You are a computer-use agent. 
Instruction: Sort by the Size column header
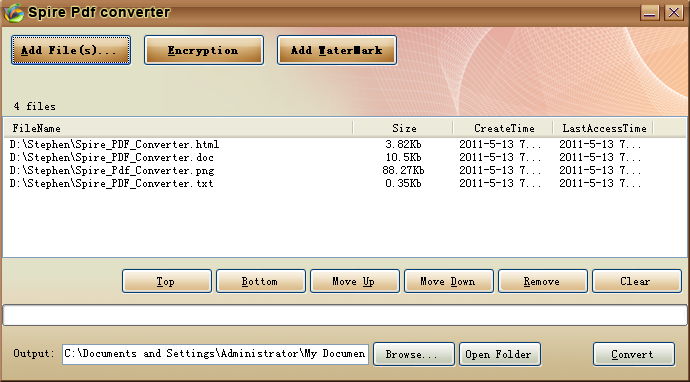403,128
